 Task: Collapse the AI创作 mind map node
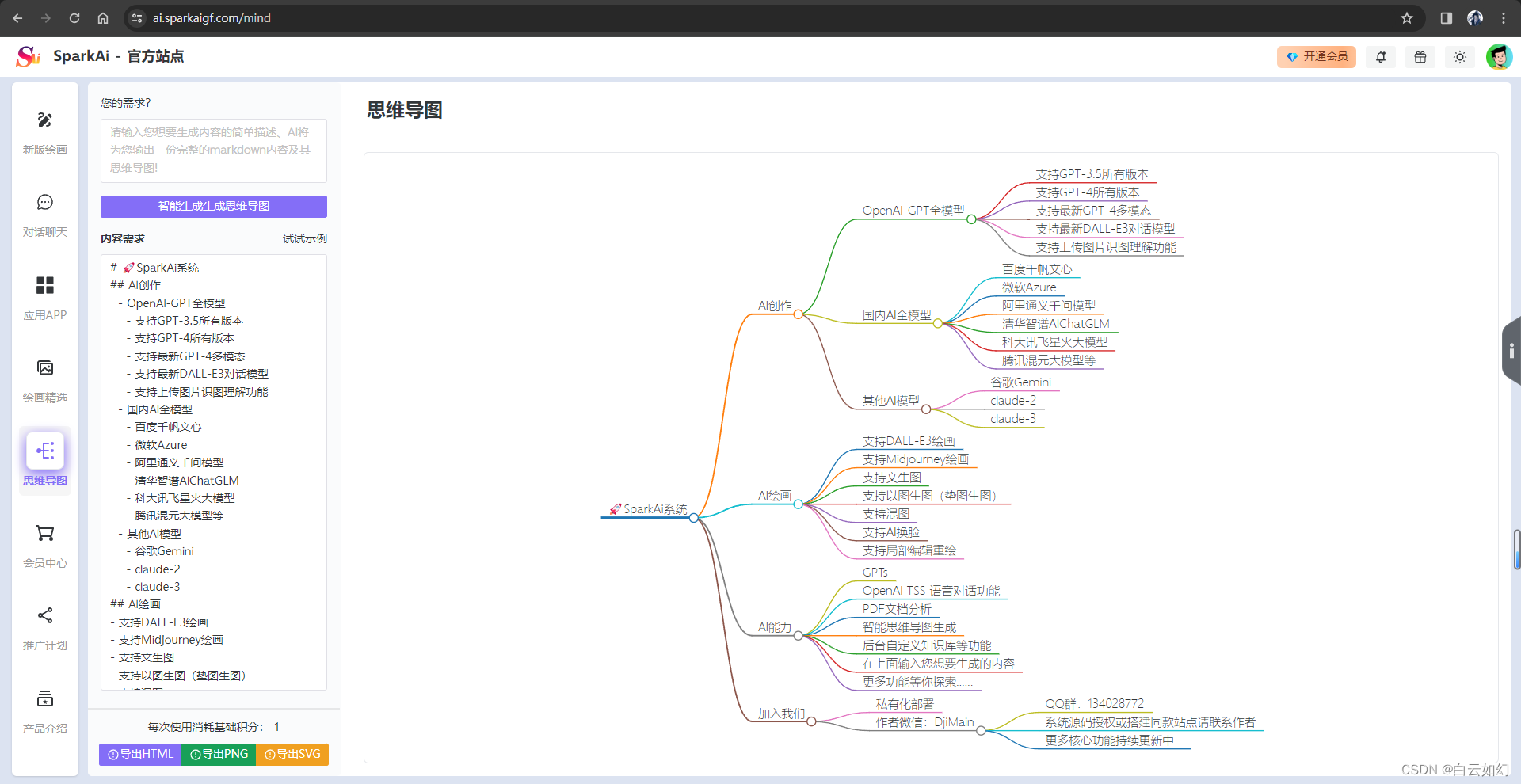799,314
